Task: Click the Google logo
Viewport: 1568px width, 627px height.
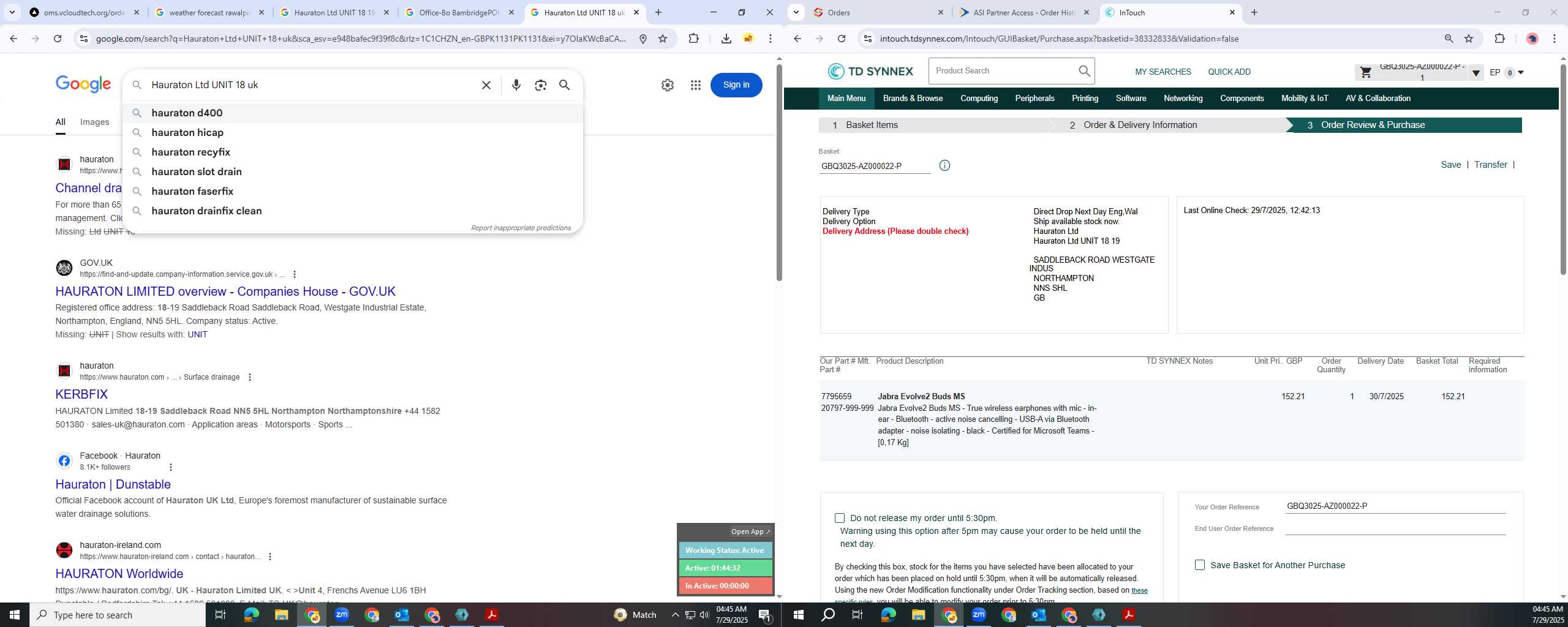Action: [83, 84]
